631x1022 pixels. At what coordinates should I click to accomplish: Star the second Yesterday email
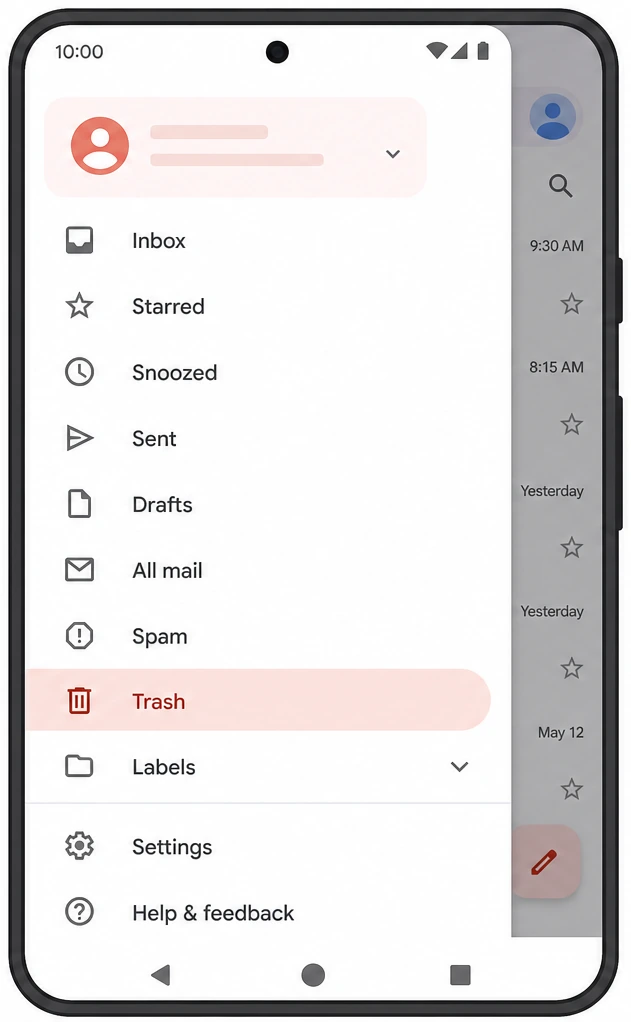pyautogui.click(x=572, y=668)
